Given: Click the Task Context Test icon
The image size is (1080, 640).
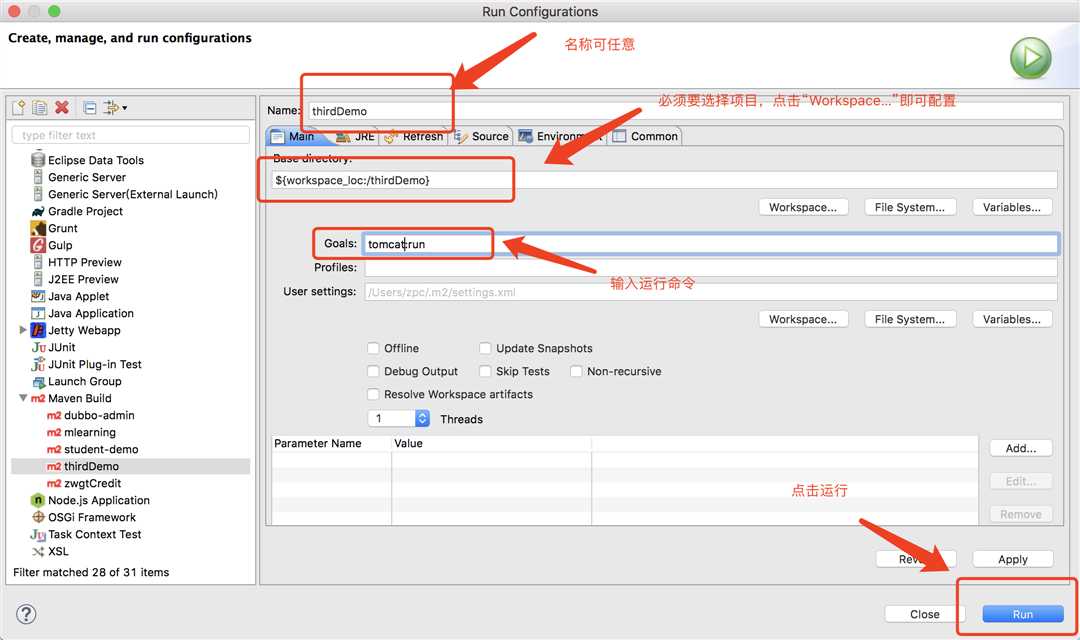Looking at the screenshot, I should click(38, 535).
